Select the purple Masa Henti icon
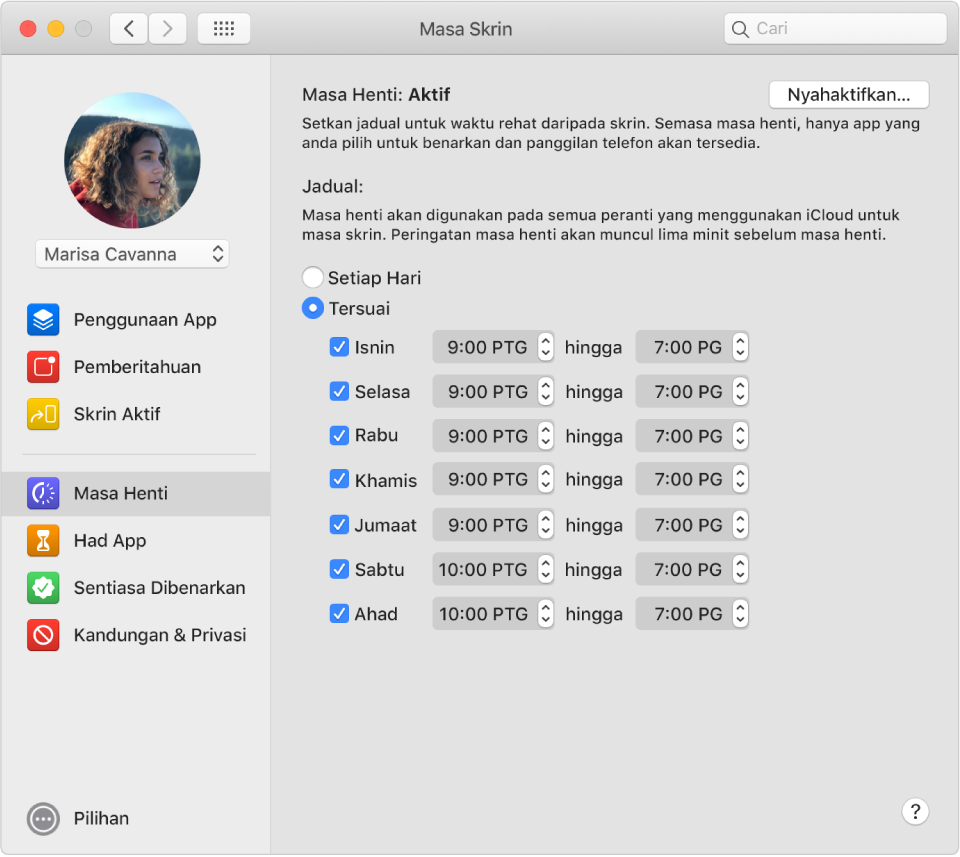 pos(43,493)
